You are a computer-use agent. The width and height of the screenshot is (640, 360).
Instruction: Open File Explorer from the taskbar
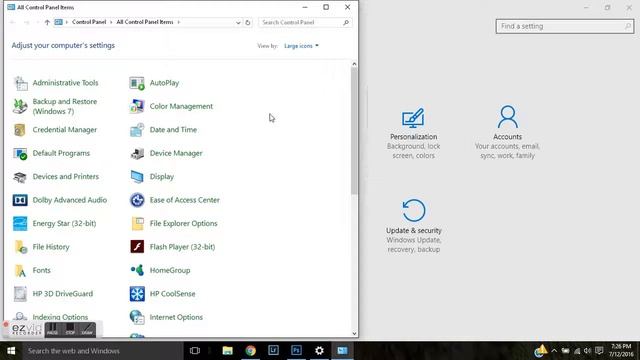pyautogui.click(x=227, y=351)
